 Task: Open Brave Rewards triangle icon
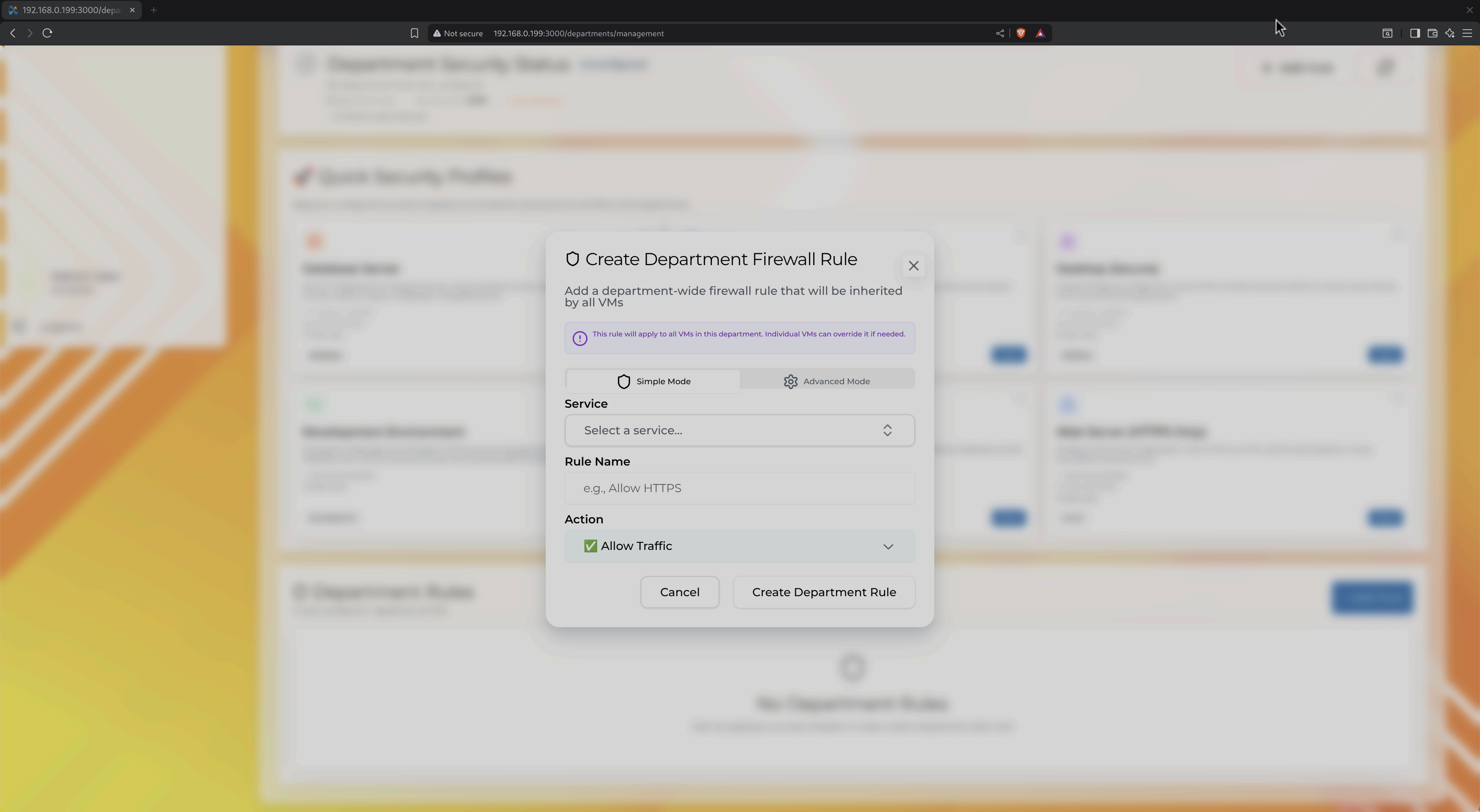[x=1041, y=33]
